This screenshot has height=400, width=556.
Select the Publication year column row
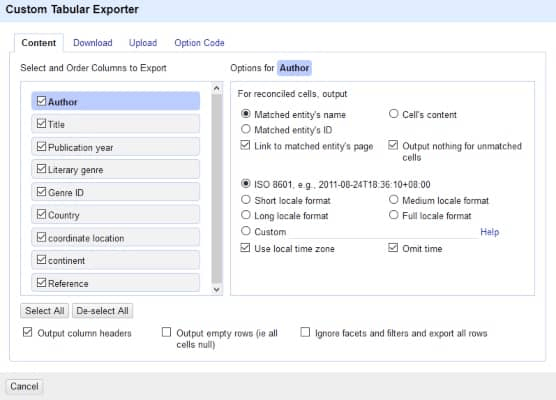point(116,147)
